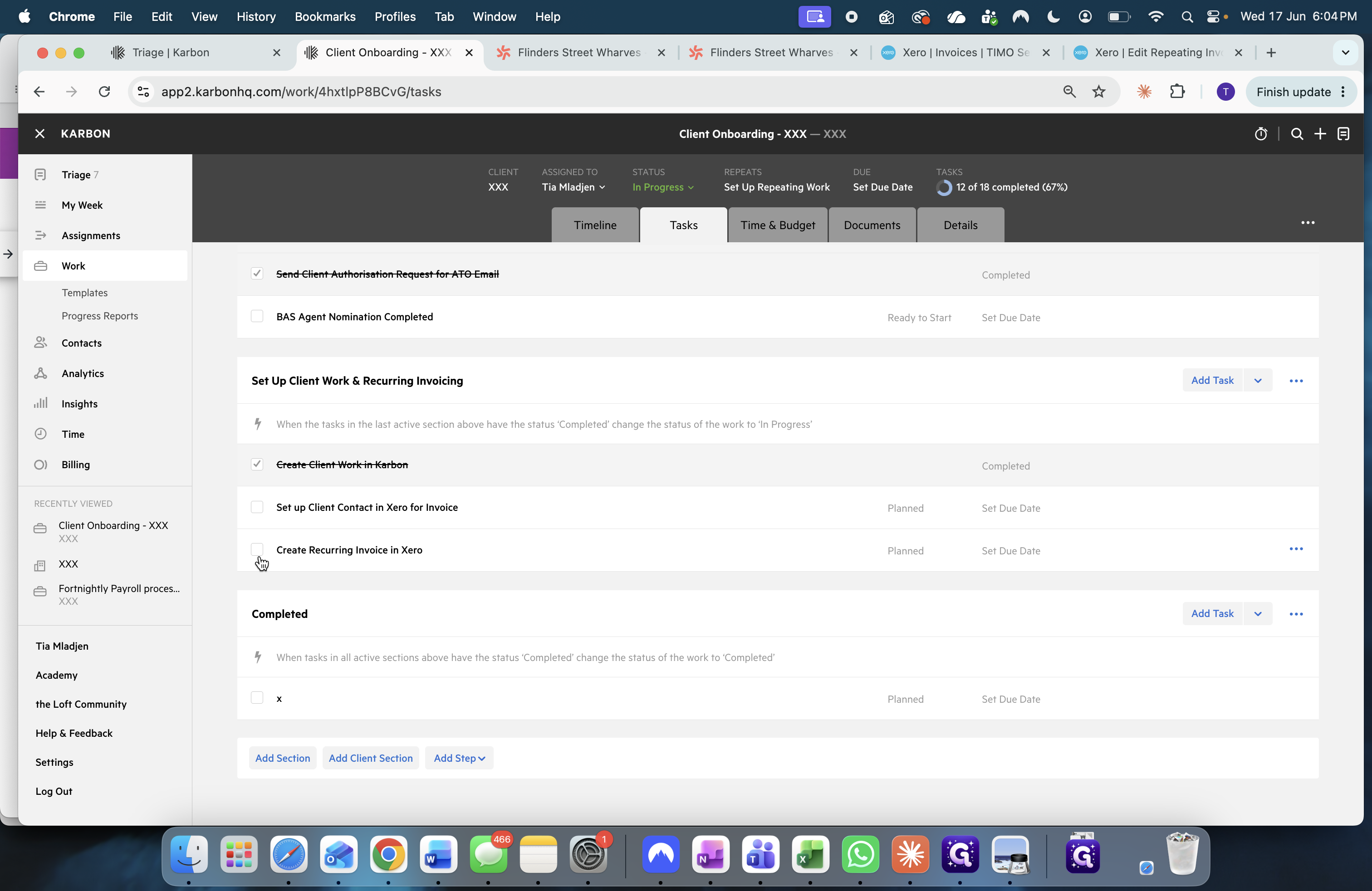Image resolution: width=1372 pixels, height=891 pixels.
Task: Switch to the Documents tab
Action: (872, 225)
